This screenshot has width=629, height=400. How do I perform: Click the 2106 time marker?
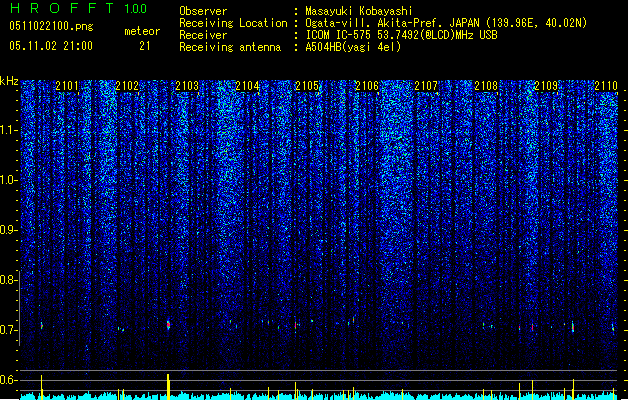pos(367,85)
